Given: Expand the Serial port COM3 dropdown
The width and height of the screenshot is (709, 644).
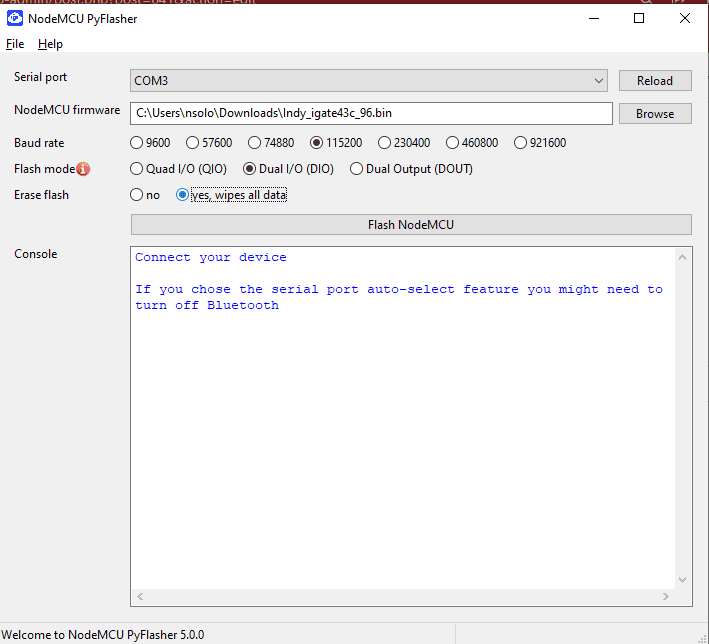Looking at the screenshot, I should point(598,81).
